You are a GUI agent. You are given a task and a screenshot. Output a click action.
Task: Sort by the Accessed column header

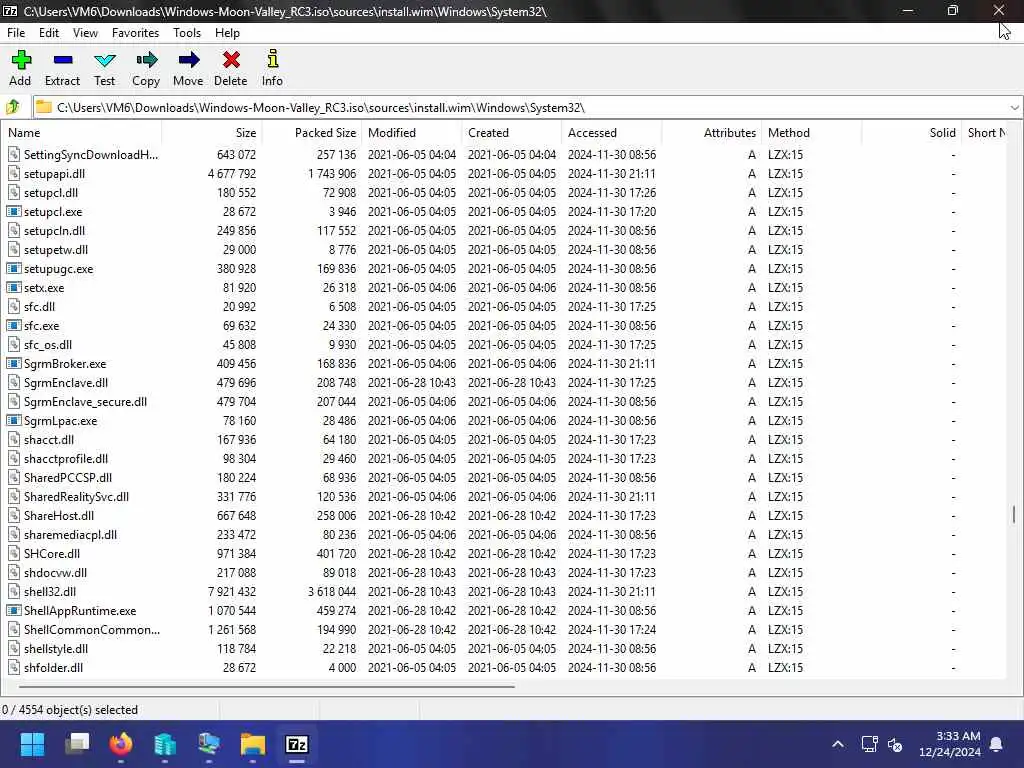pos(612,133)
